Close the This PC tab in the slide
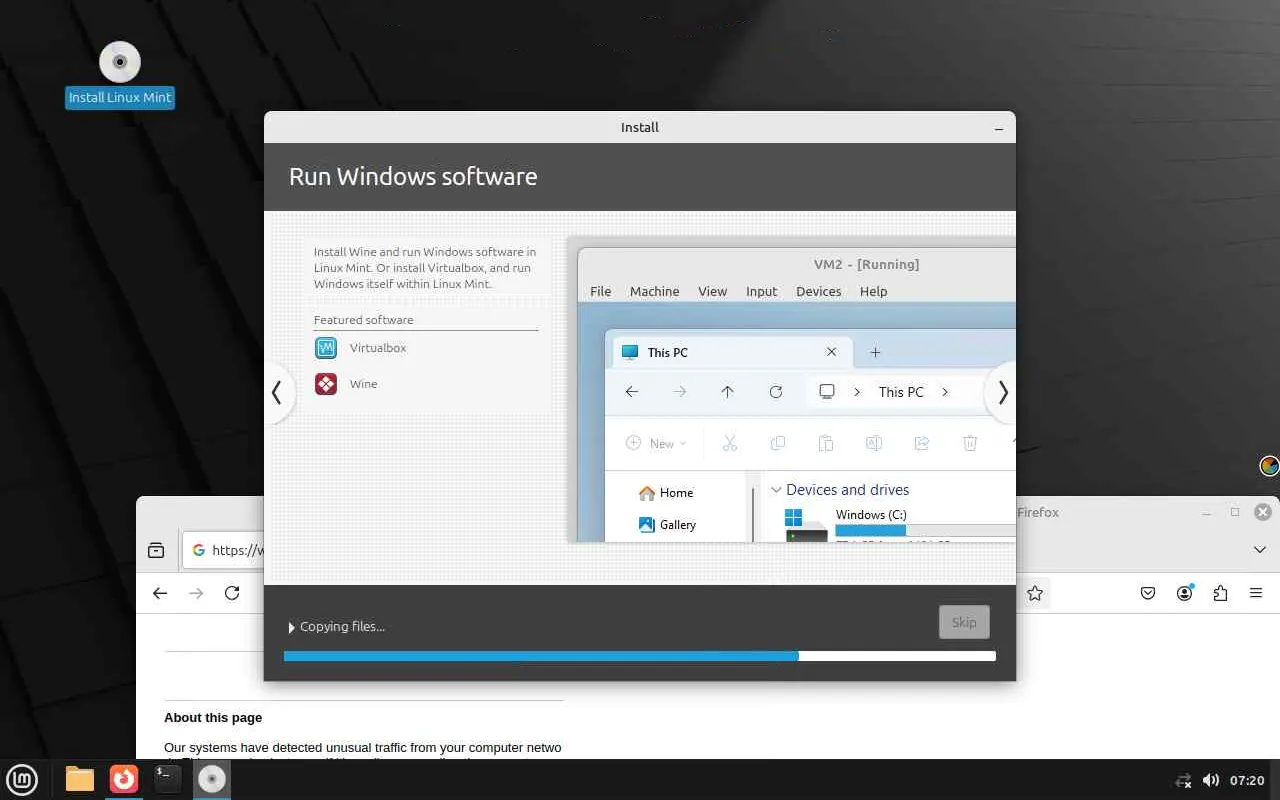The width and height of the screenshot is (1280, 800). pos(831,352)
